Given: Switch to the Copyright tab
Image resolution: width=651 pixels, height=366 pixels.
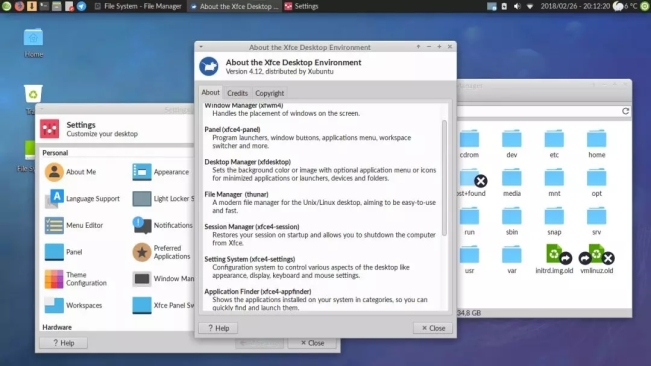Looking at the screenshot, I should pyautogui.click(x=269, y=93).
